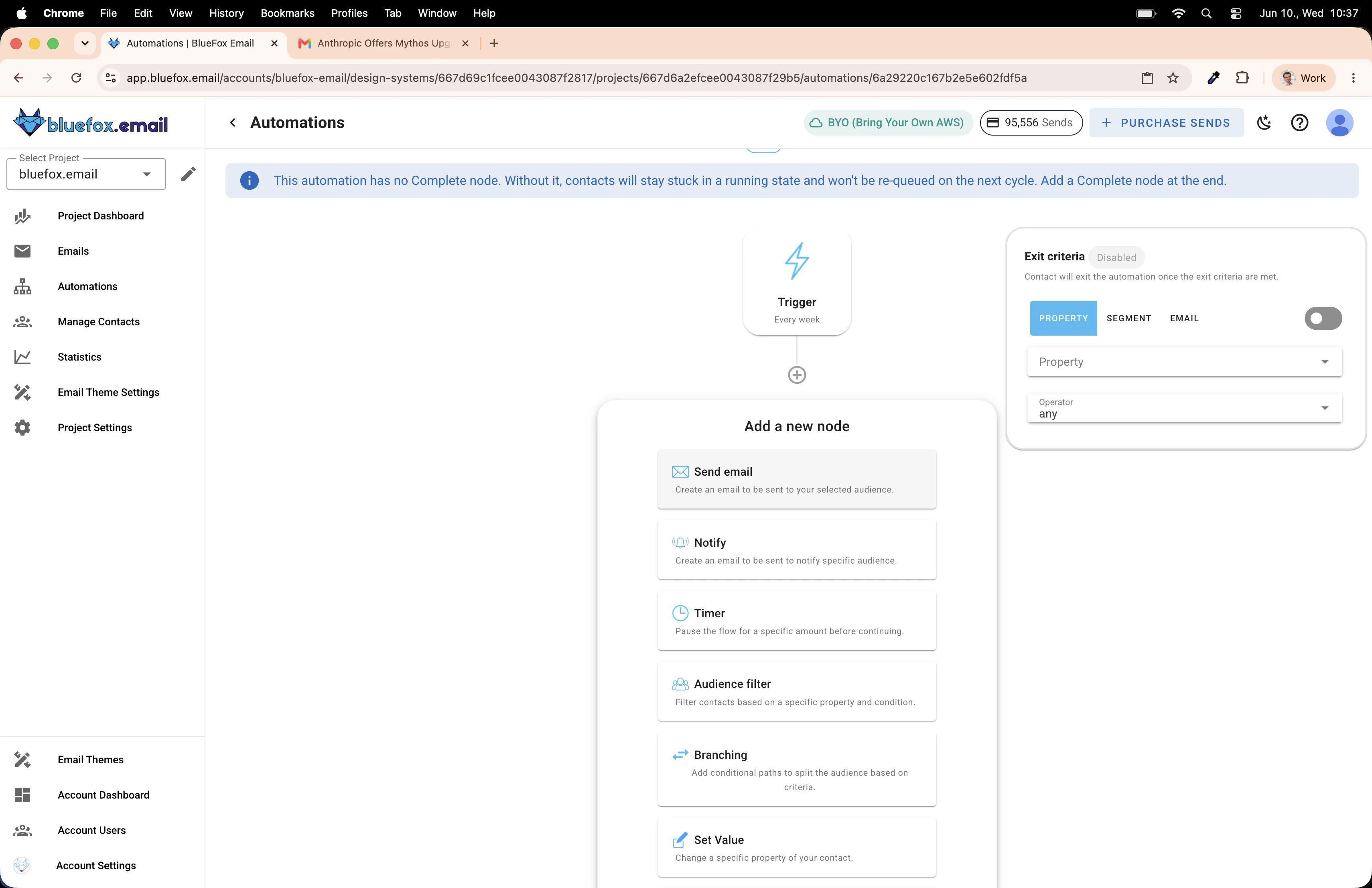The width and height of the screenshot is (1372, 888).
Task: Enable the exit criteria toggle switch
Action: [x=1323, y=318]
